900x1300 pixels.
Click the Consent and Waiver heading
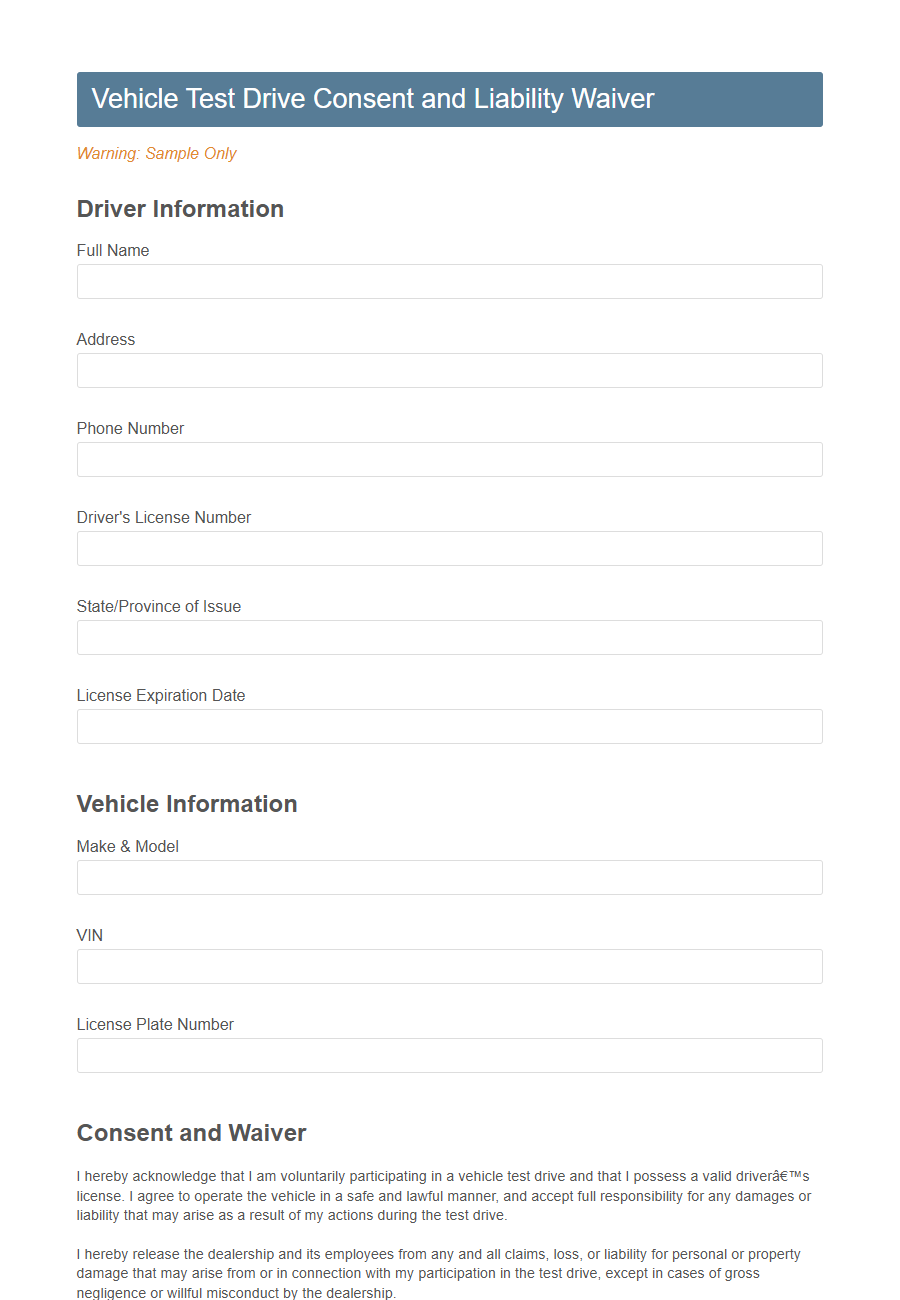191,1133
